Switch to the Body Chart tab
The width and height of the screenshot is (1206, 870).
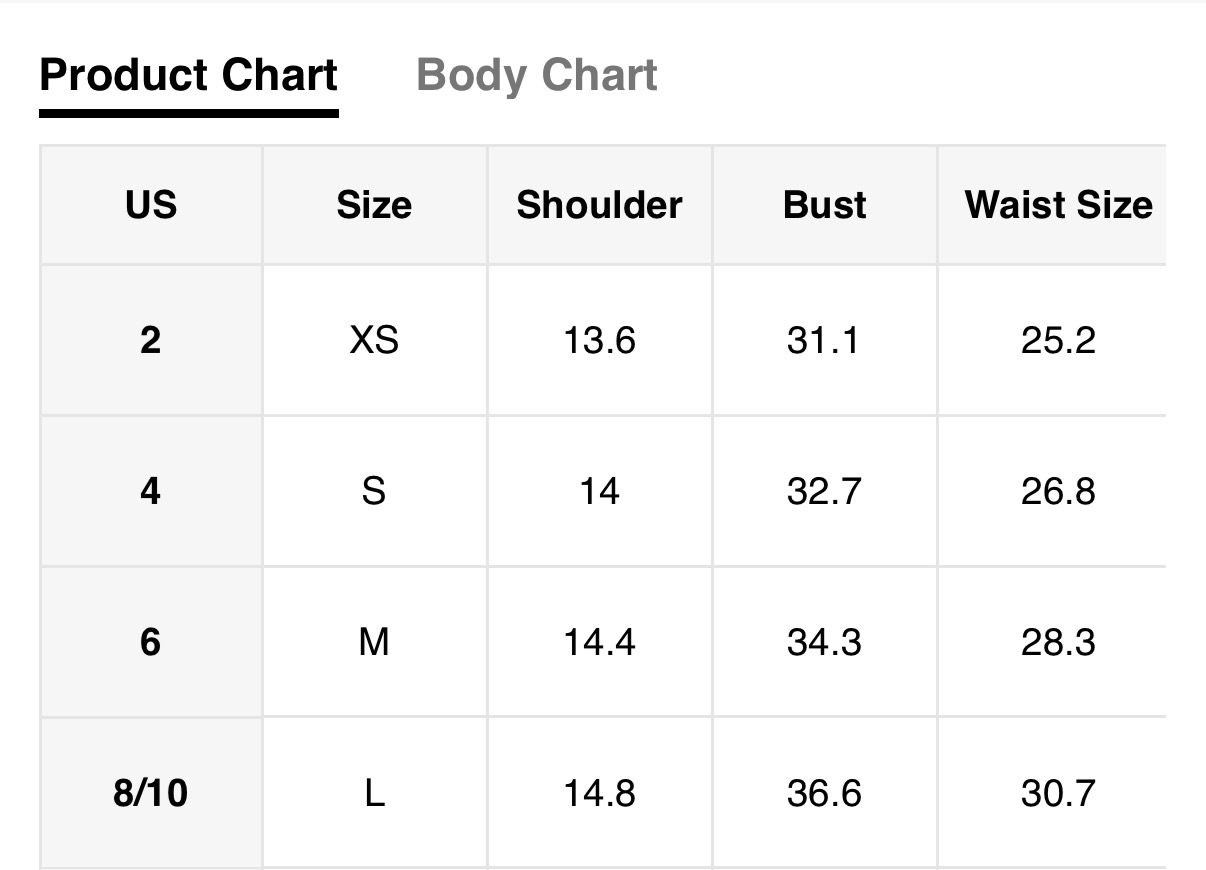tap(537, 76)
